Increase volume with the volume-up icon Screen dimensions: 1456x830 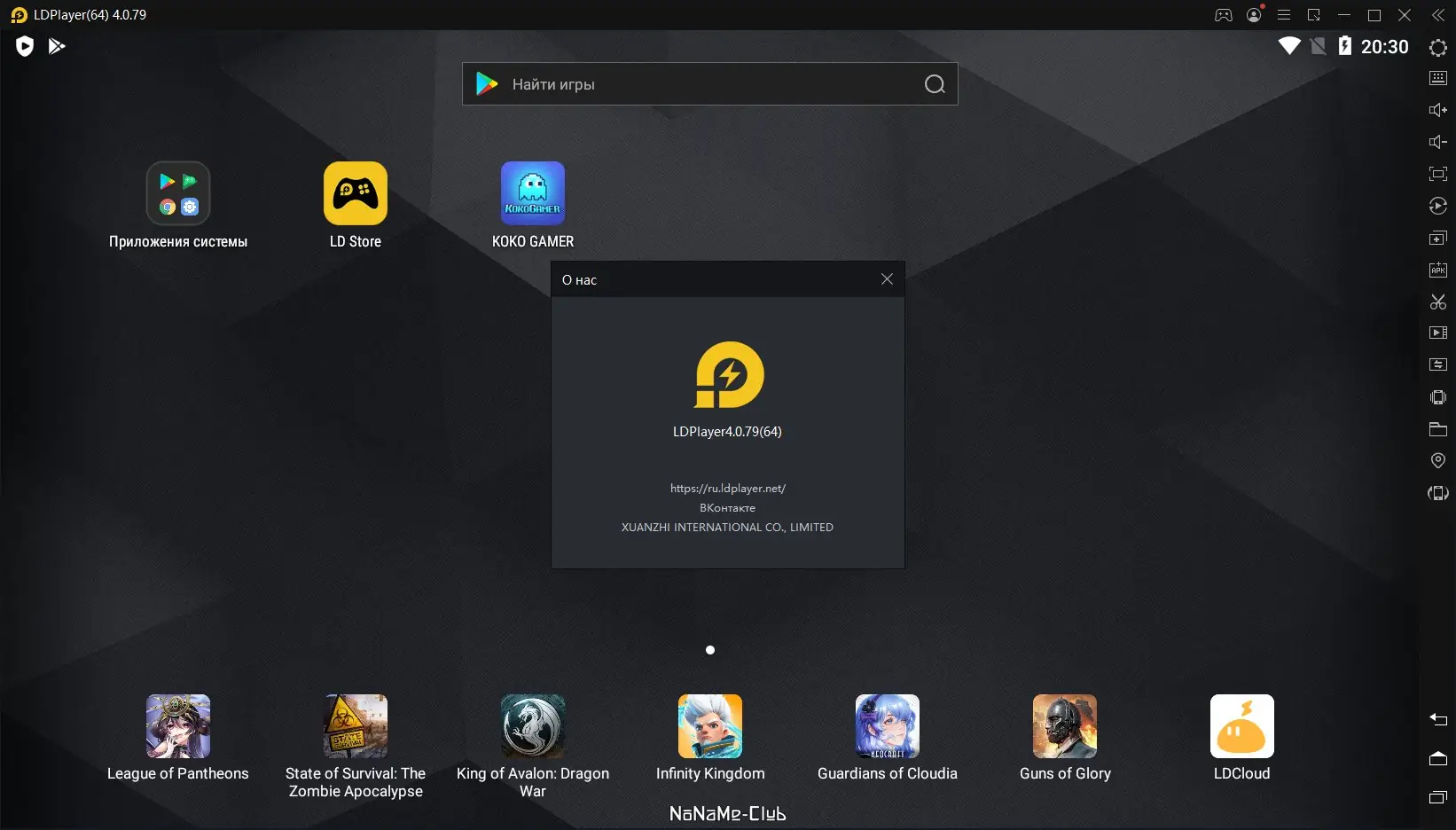(x=1438, y=110)
